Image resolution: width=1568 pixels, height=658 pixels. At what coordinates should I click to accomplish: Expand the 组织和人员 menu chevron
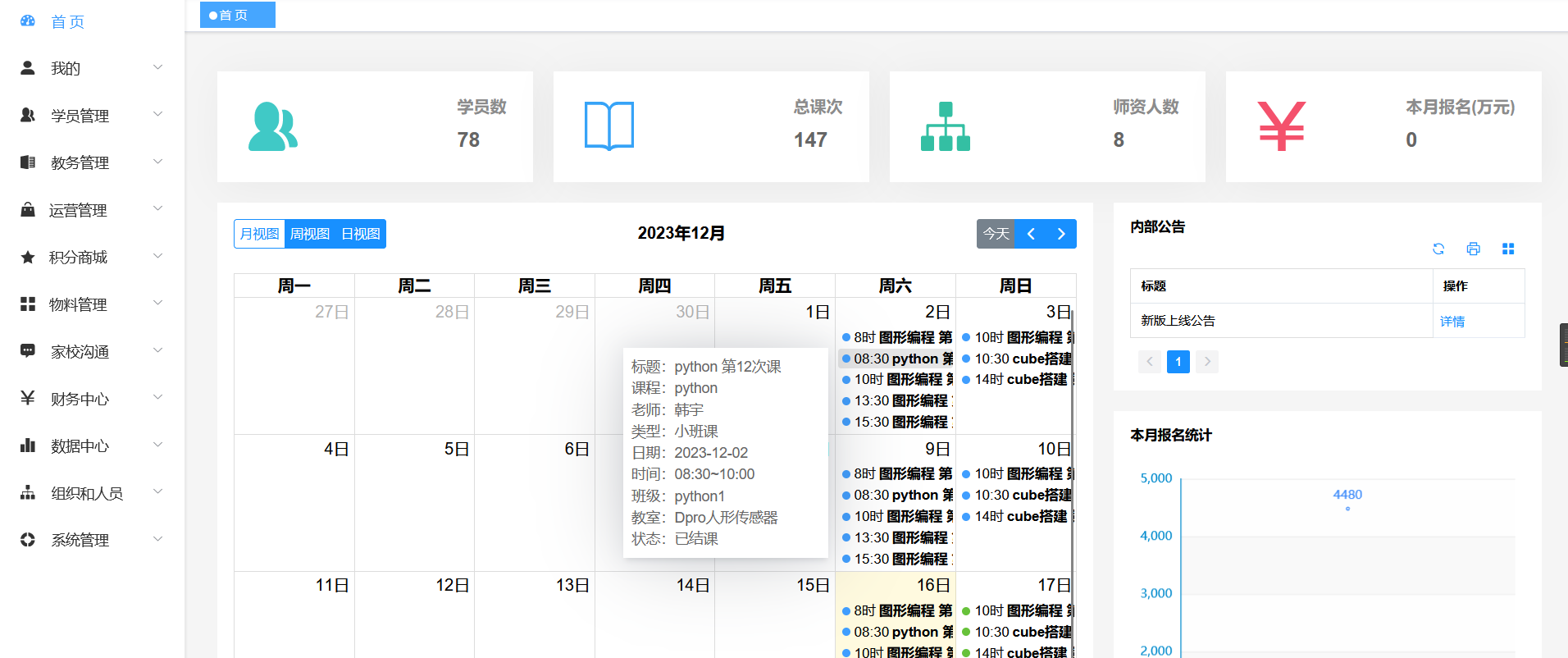point(158,491)
